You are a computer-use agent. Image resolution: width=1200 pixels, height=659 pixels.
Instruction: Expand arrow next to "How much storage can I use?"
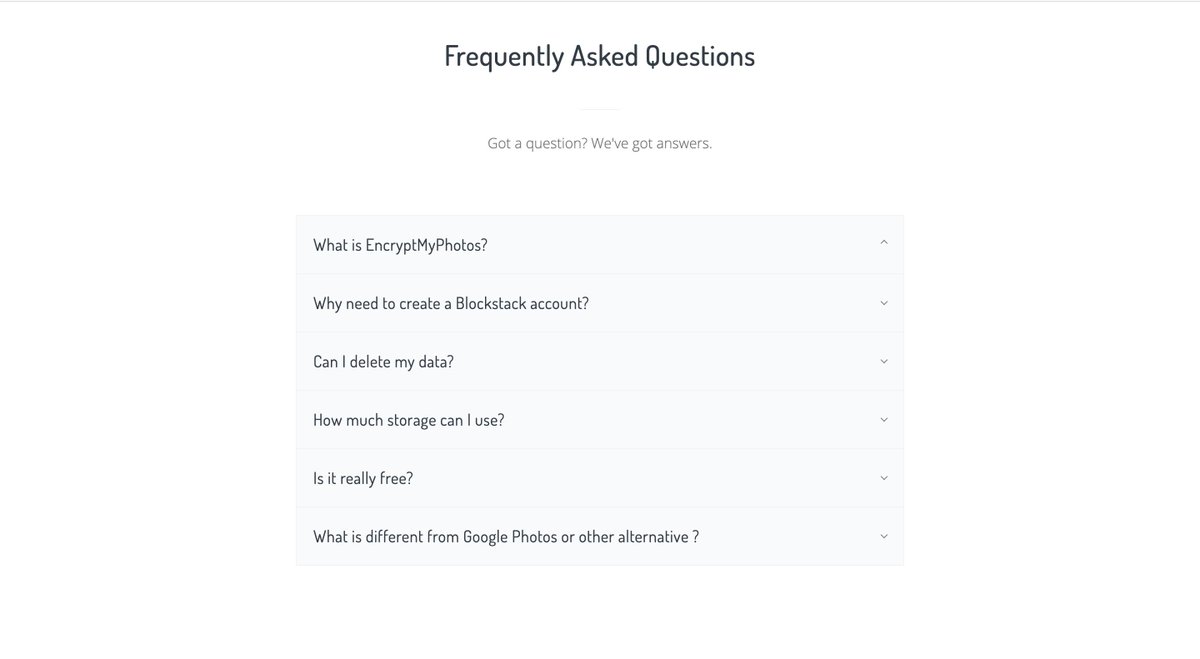pyautogui.click(x=884, y=420)
